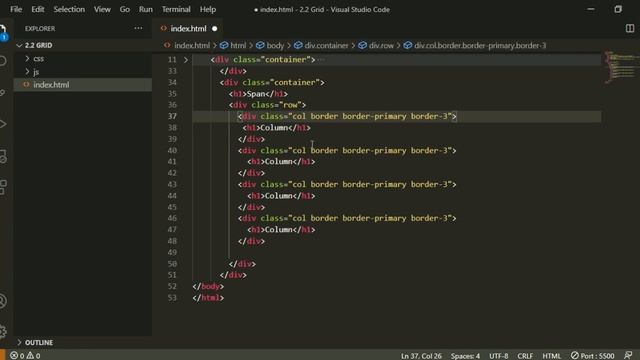Open the Selection menu
Viewport: 640px width, 360px height.
pos(69,9)
